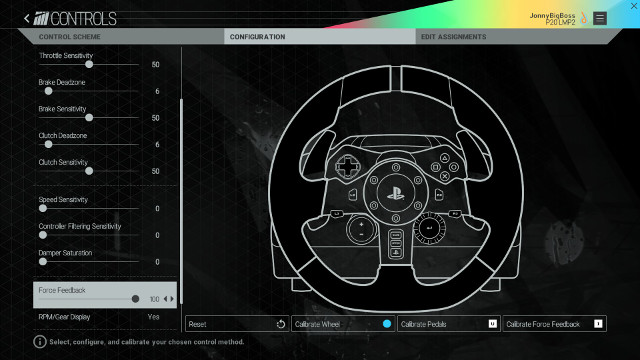Click the Brake Deadzone slider handle
640x360 pixels.
(48, 91)
